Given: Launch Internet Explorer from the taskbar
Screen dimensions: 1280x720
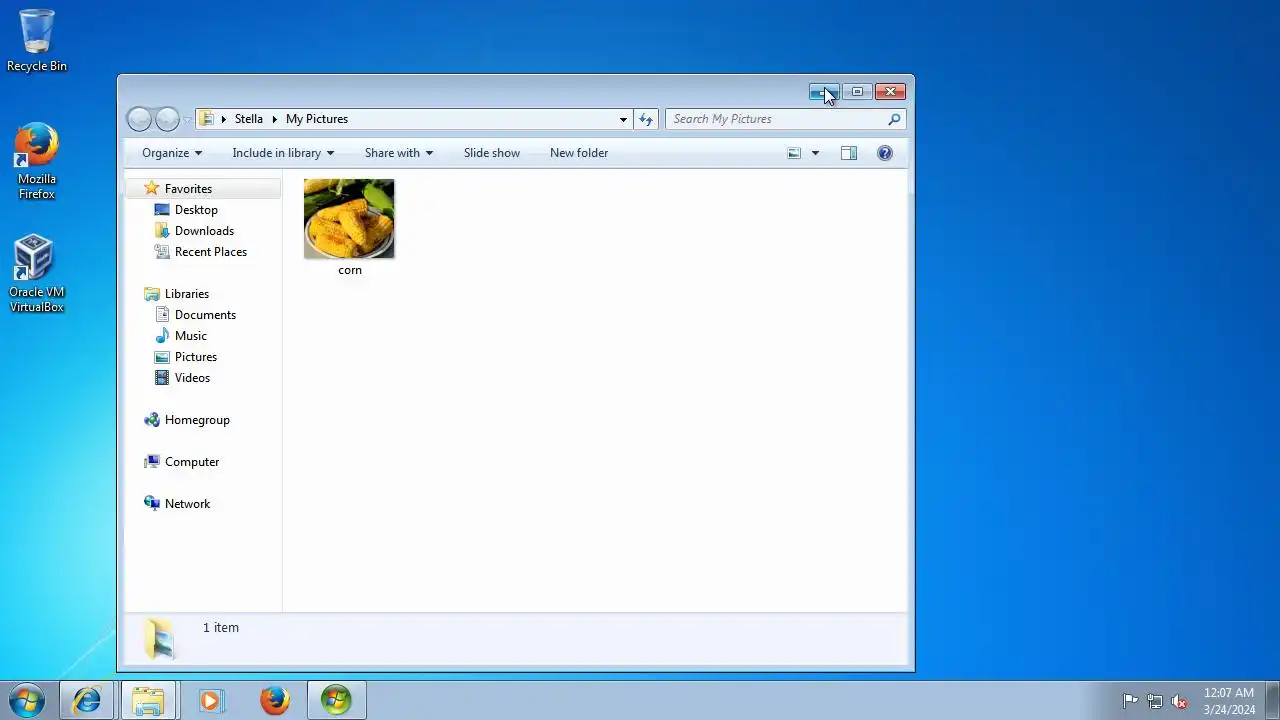Looking at the screenshot, I should (x=87, y=700).
